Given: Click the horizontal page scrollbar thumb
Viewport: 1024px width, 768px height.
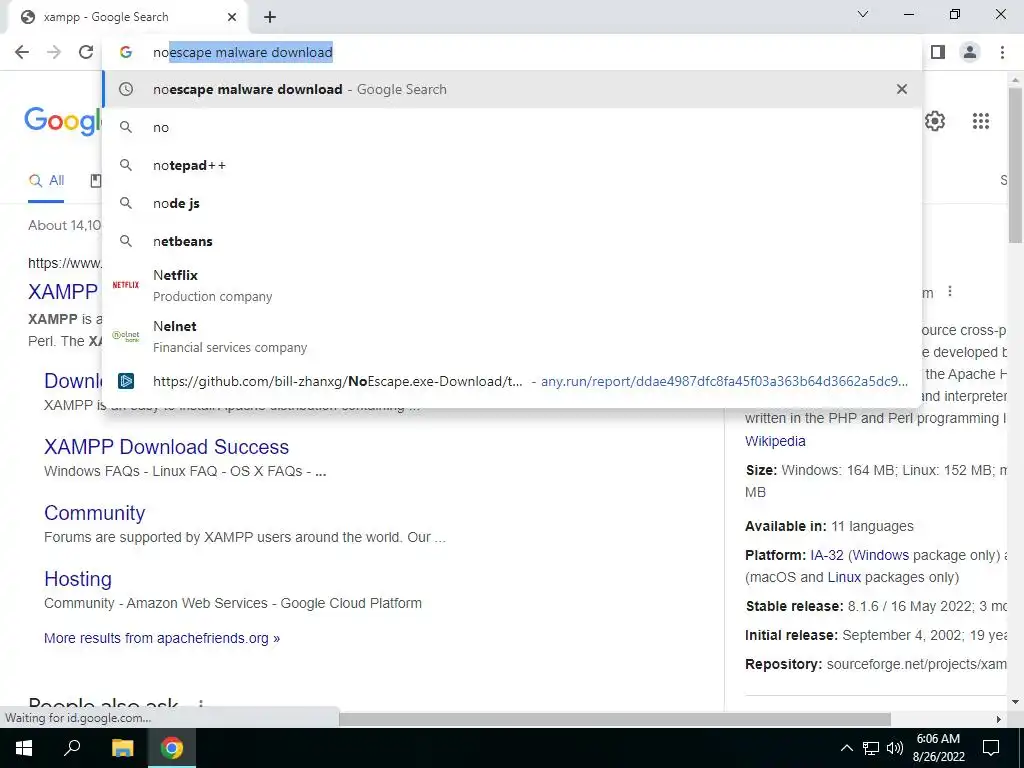Looking at the screenshot, I should [615, 719].
